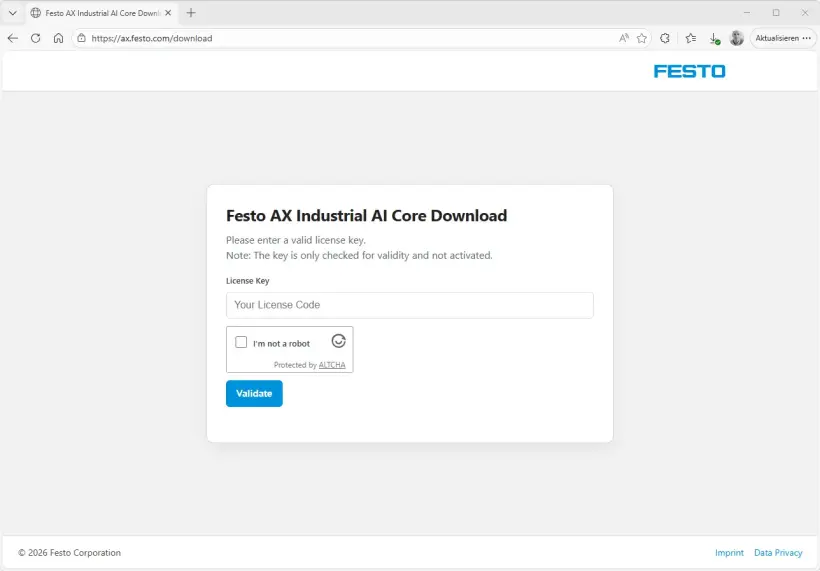Image resolution: width=820 pixels, height=571 pixels.
Task: View site security lock information
Action: click(x=82, y=38)
